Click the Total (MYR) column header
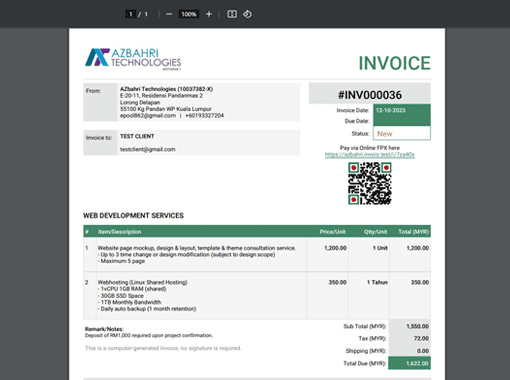The width and height of the screenshot is (510, 380). 414,232
